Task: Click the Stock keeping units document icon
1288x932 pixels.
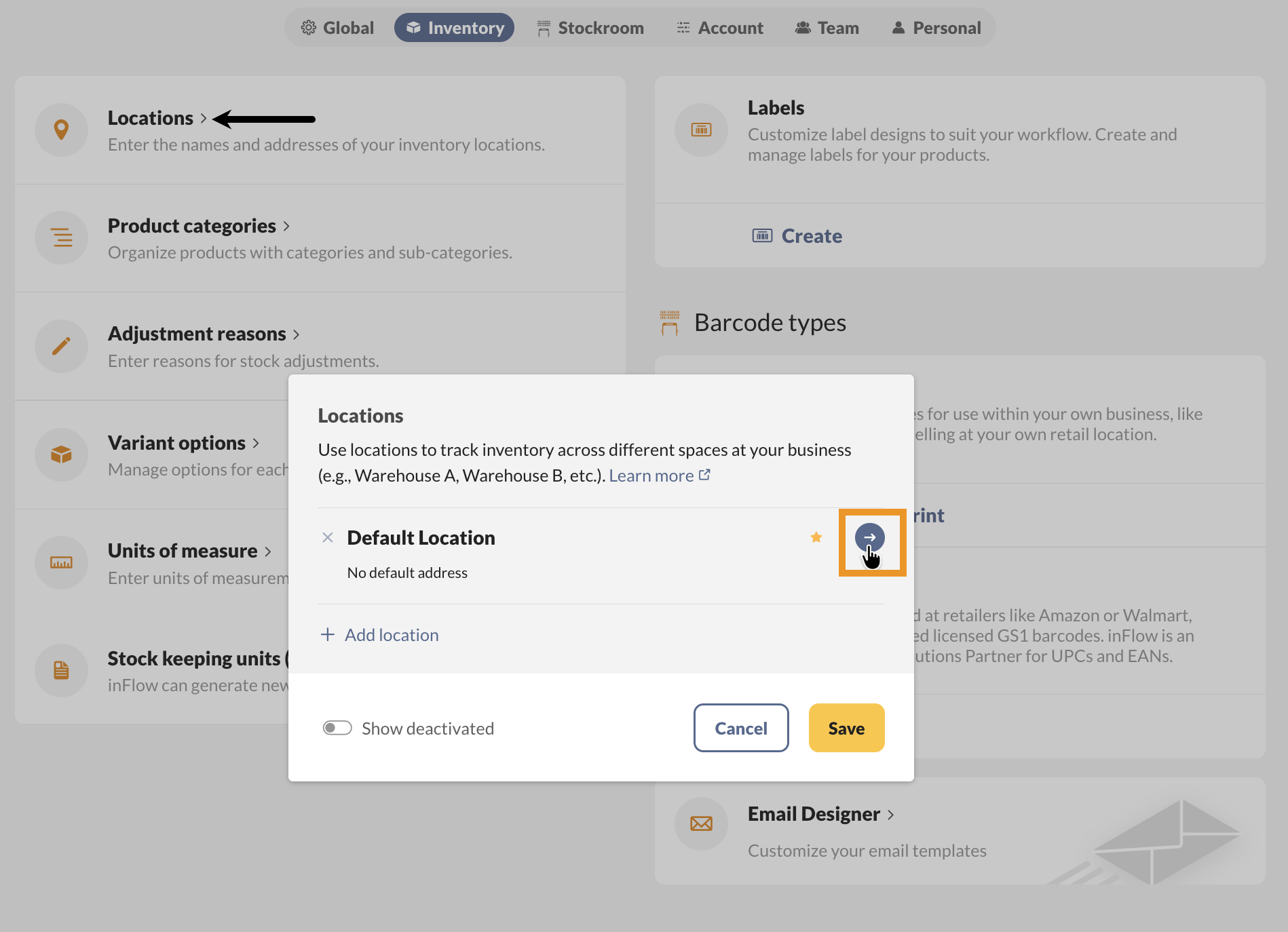Action: 61,670
